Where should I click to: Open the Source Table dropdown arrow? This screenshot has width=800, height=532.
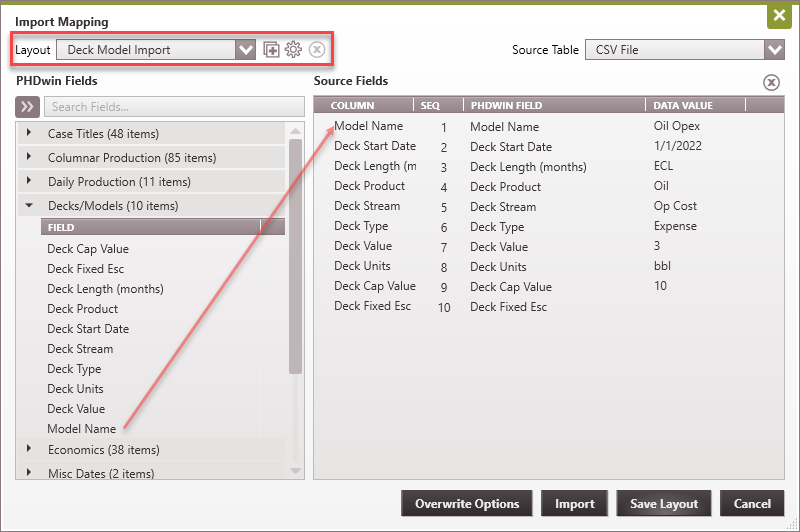tap(774, 49)
